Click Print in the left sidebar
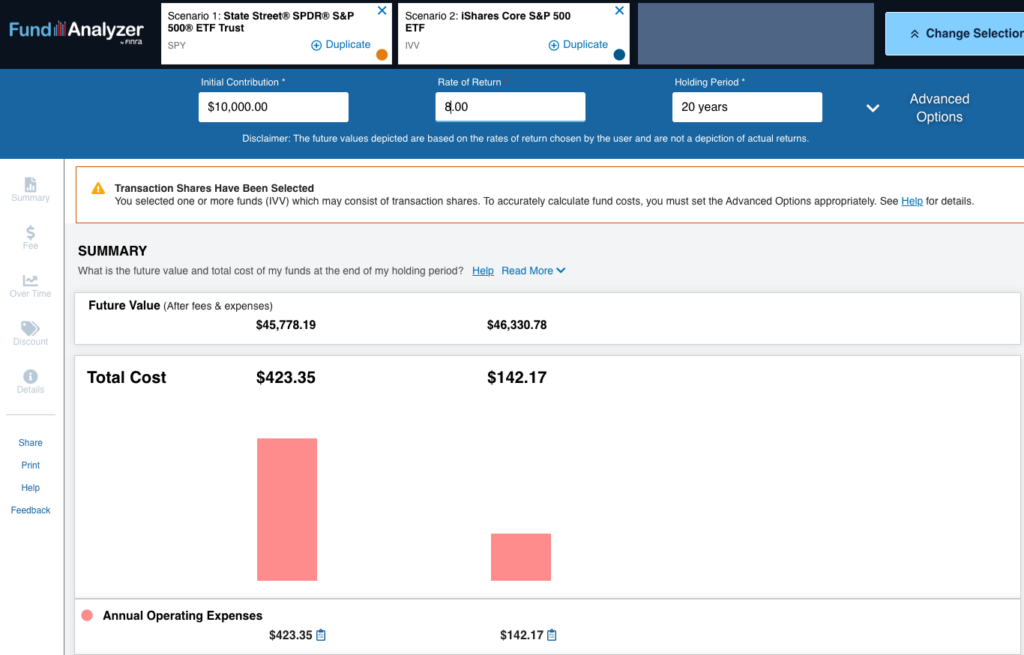 click(30, 465)
